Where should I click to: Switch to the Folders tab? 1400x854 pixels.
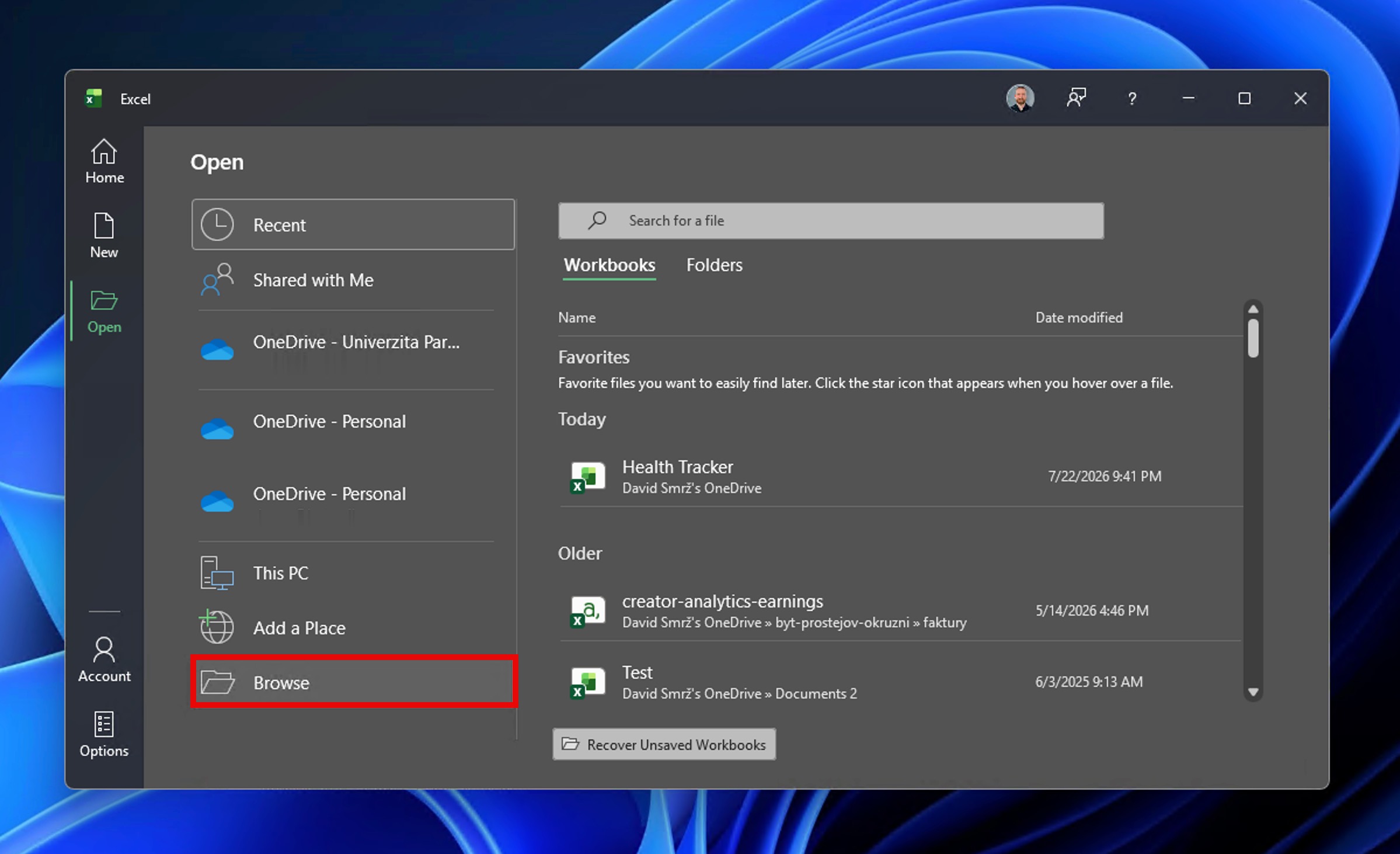point(714,265)
